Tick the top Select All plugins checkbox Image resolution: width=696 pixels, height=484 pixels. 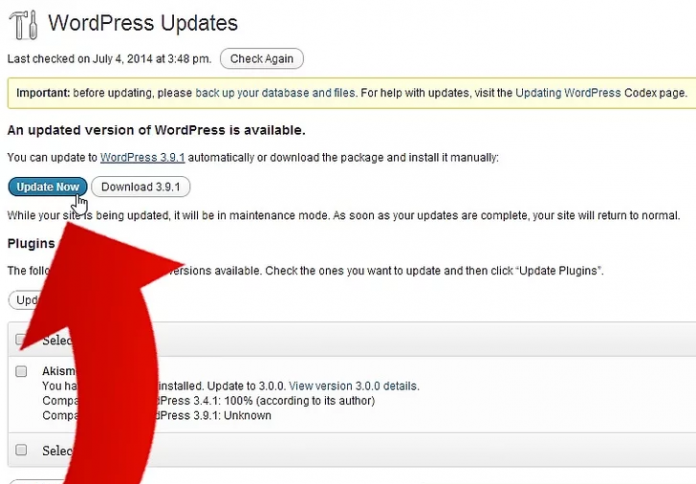click(x=21, y=340)
